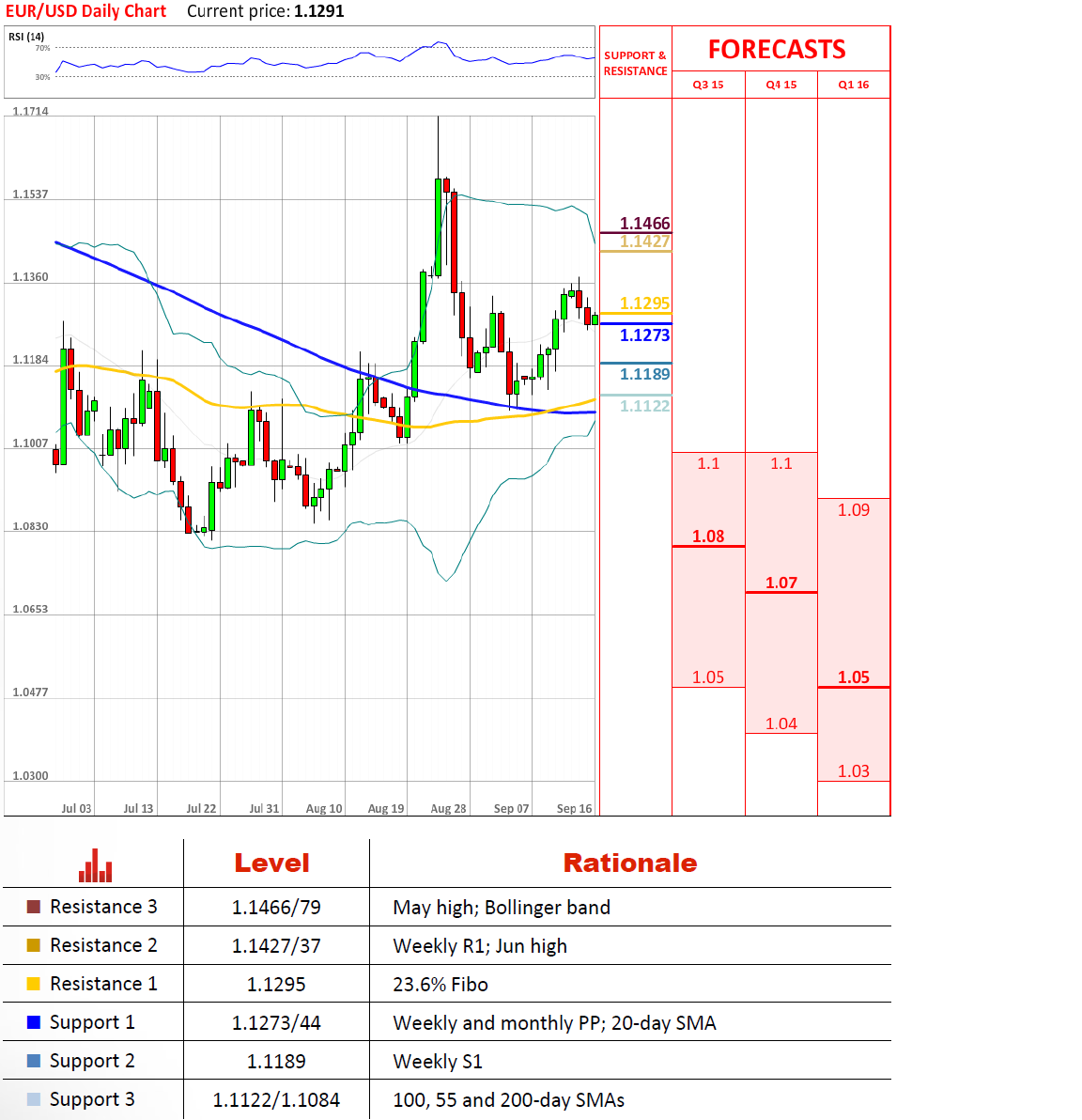The height and width of the screenshot is (1120, 1082).
Task: Click the Level column header
Action: 272,863
